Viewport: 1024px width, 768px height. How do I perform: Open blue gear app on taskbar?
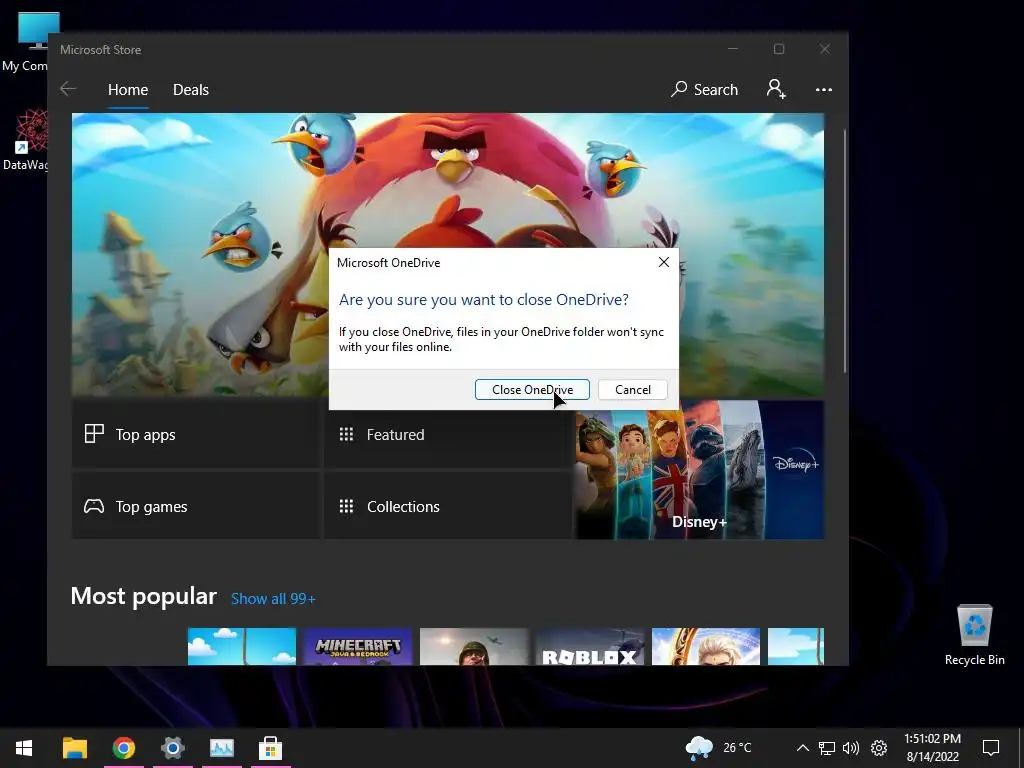pyautogui.click(x=173, y=748)
